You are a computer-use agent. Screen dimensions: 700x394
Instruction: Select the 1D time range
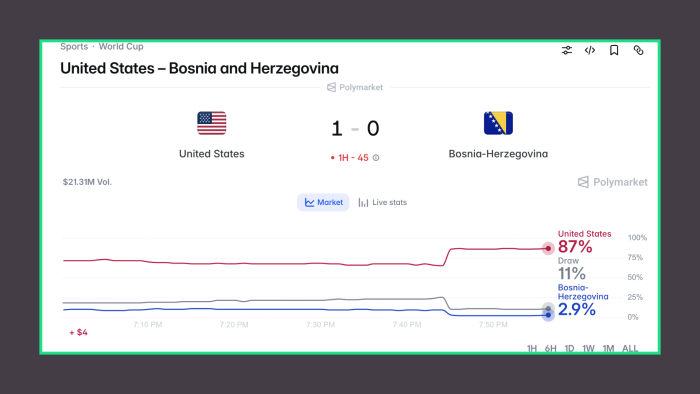point(569,348)
